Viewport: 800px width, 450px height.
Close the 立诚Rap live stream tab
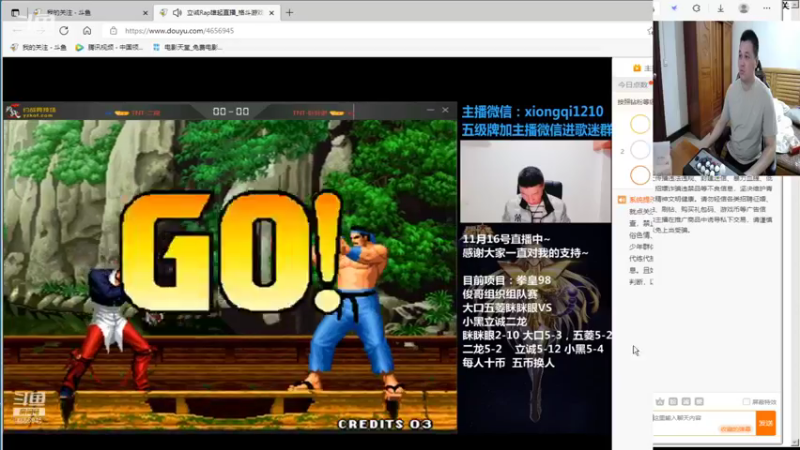(271, 13)
